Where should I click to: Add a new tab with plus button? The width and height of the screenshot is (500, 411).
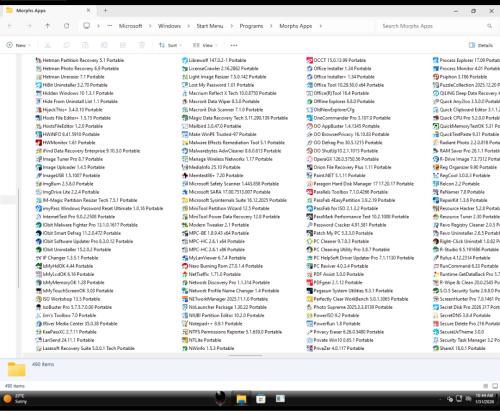[105, 11]
